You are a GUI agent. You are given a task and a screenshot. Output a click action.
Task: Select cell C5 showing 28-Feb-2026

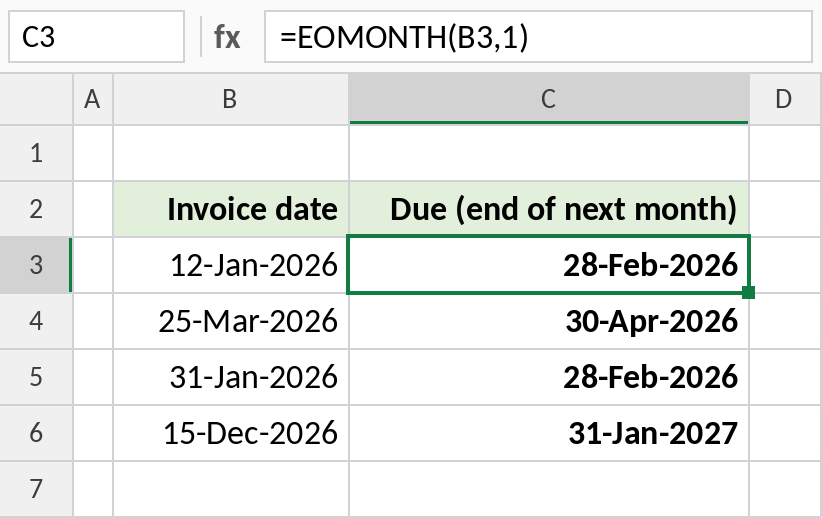tap(549, 377)
